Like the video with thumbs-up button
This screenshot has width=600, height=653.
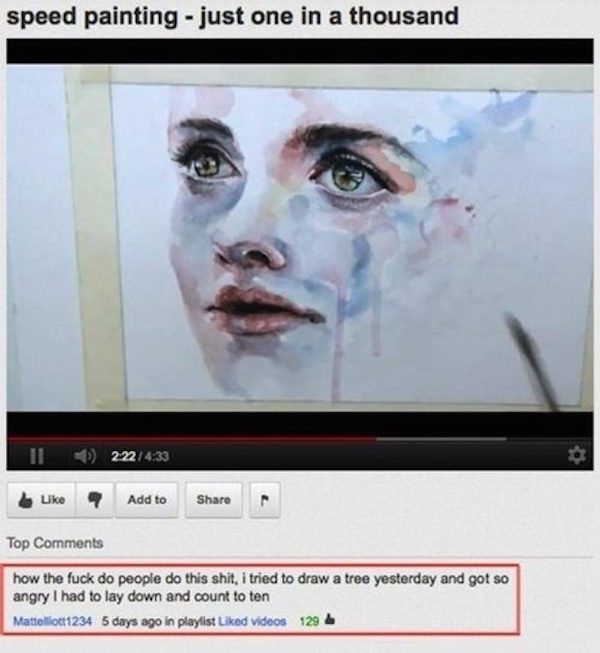tap(42, 499)
